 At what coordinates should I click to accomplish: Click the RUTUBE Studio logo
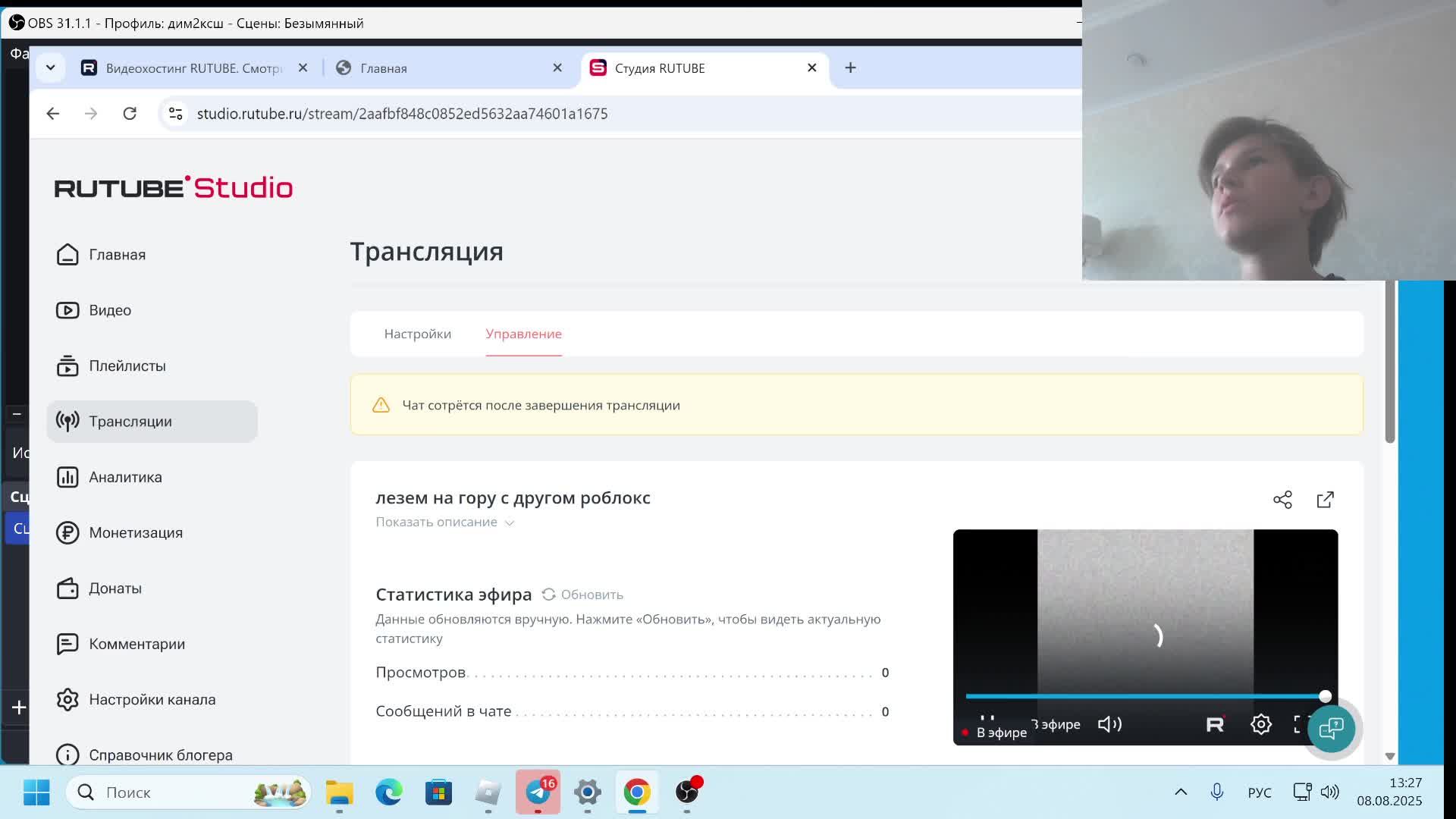174,187
